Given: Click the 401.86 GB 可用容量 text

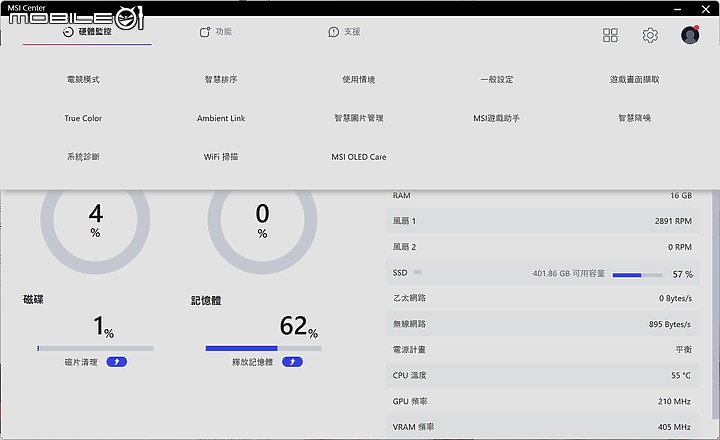Looking at the screenshot, I should tap(568, 273).
